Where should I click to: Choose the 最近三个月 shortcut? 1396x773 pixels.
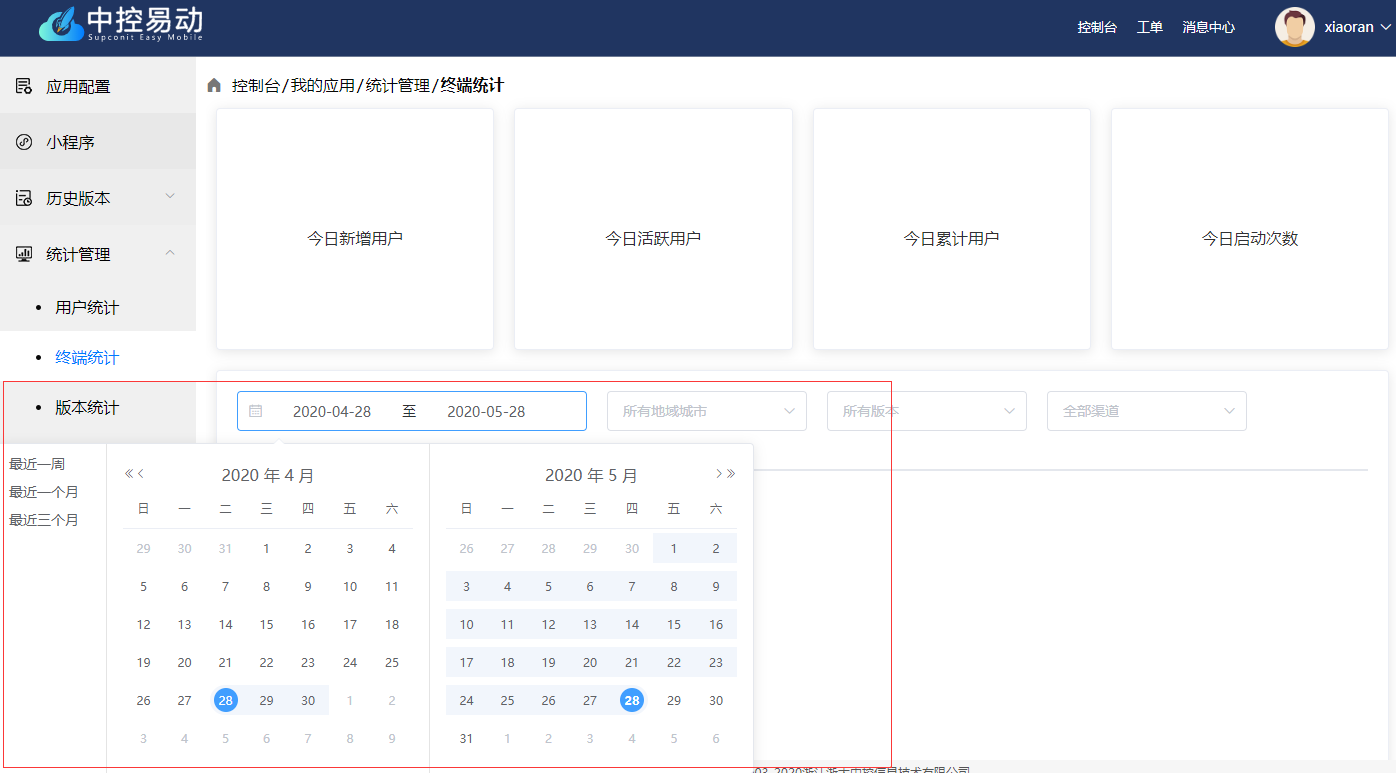click(44, 520)
